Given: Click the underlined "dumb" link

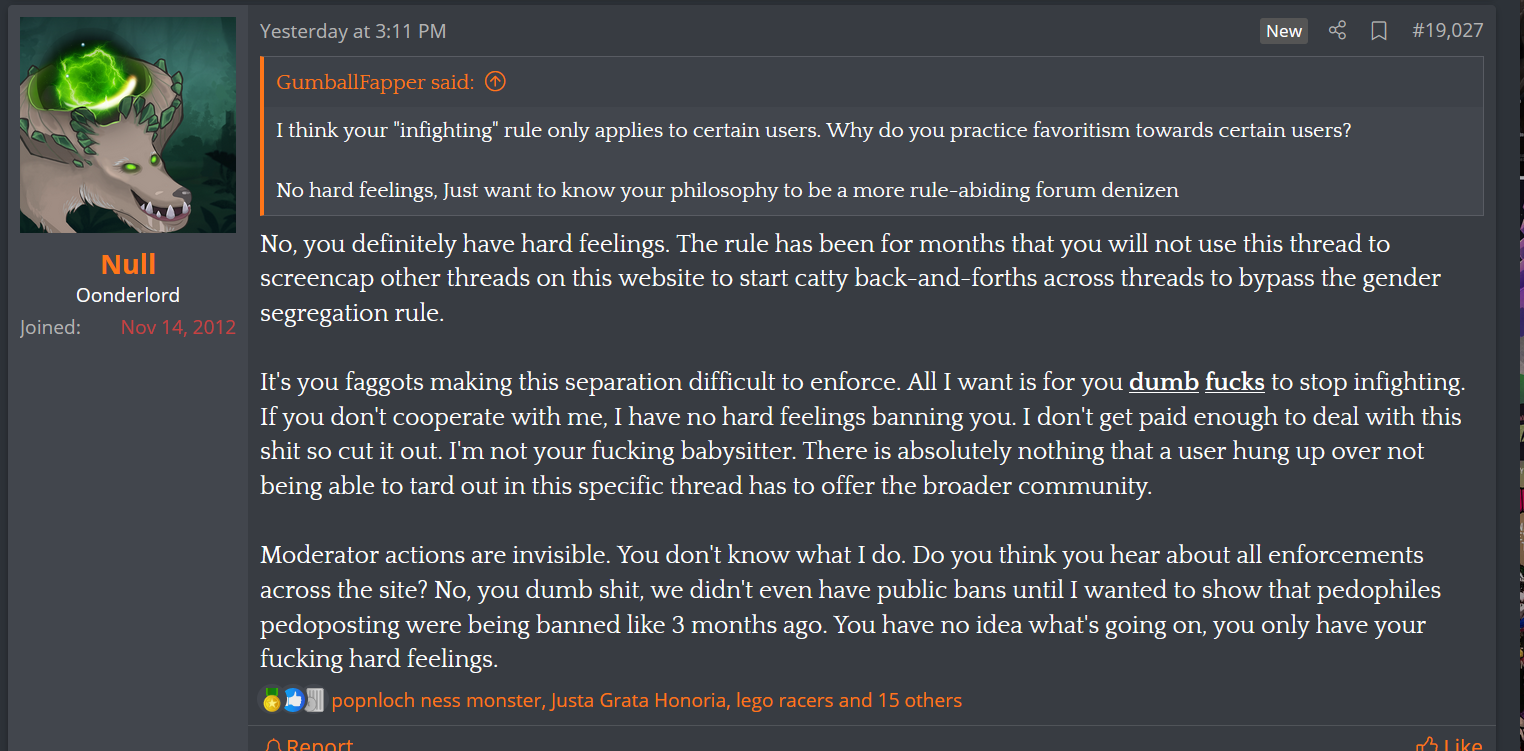Looking at the screenshot, I should (x=1164, y=382).
